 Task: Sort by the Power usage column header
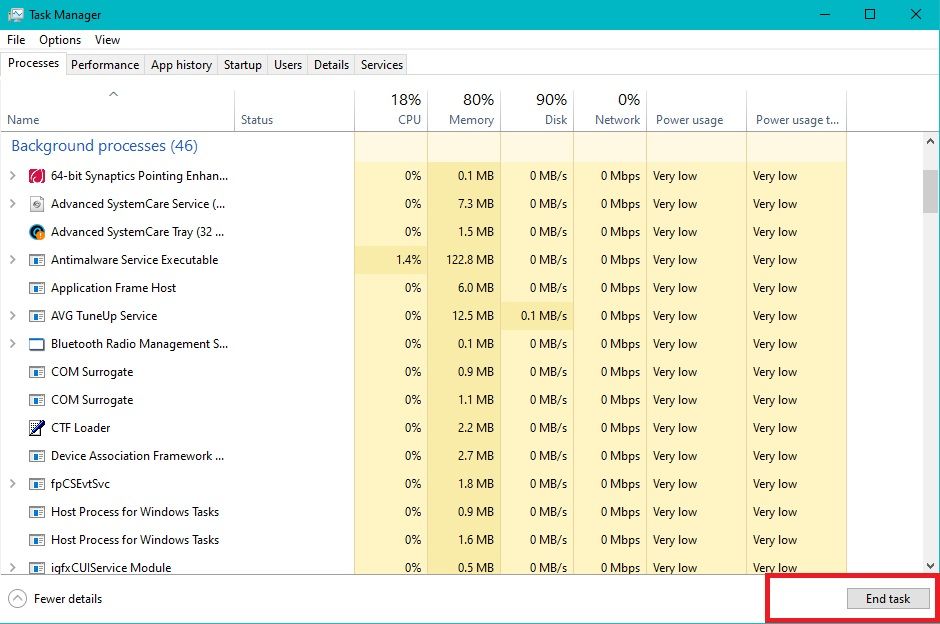click(x=697, y=110)
